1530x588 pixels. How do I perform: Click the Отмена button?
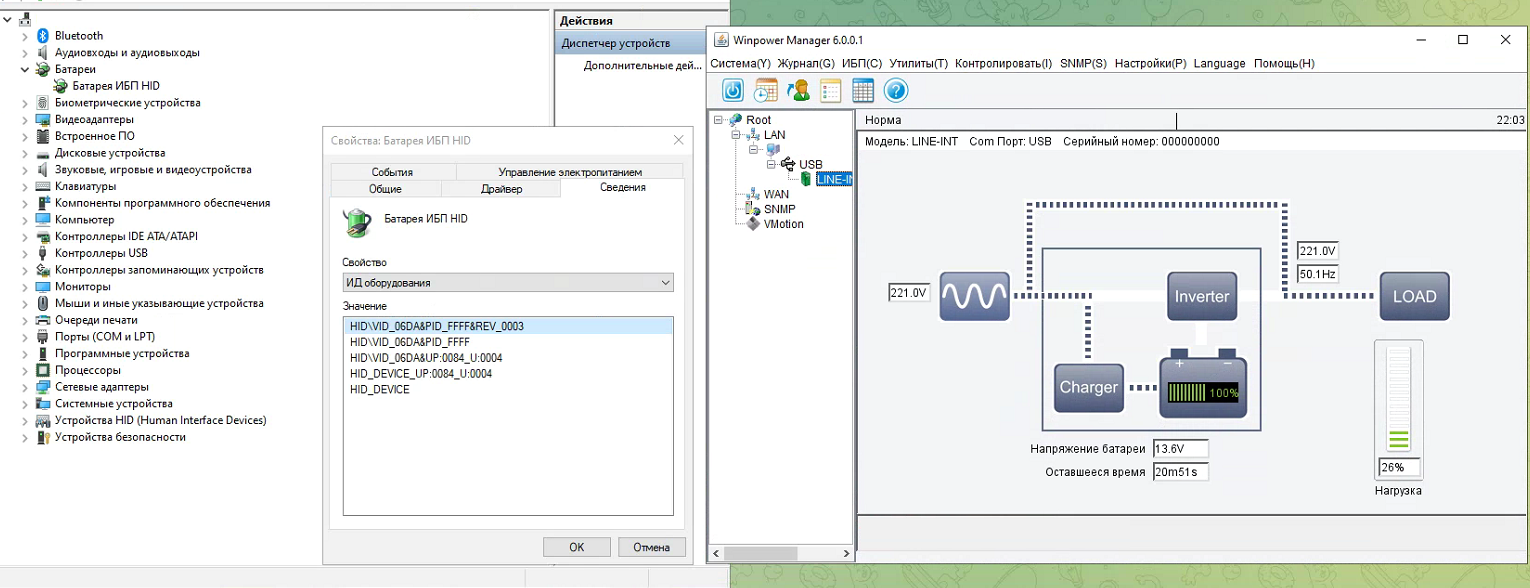tap(651, 547)
